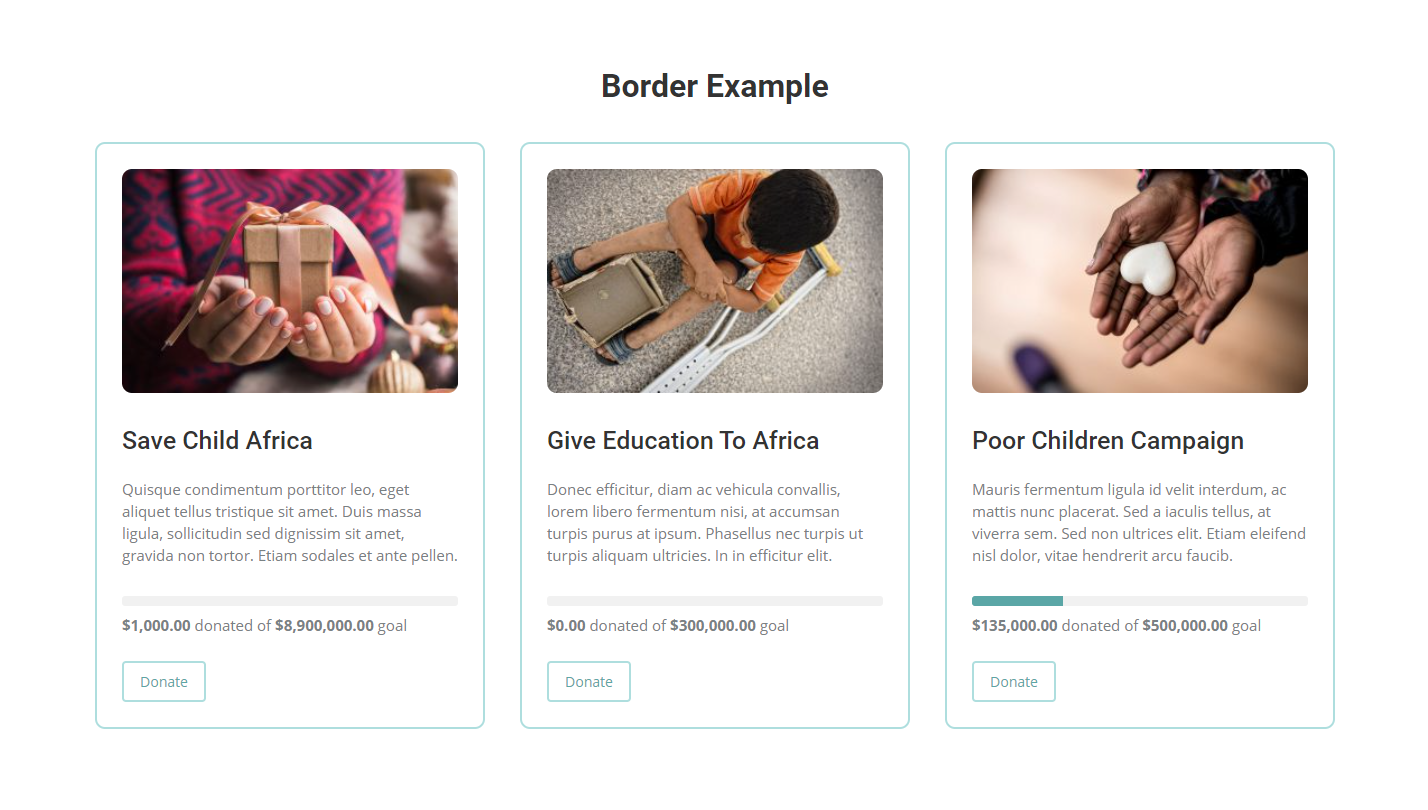
Task: Click the $135,000.00 donated amount
Action: point(1014,626)
